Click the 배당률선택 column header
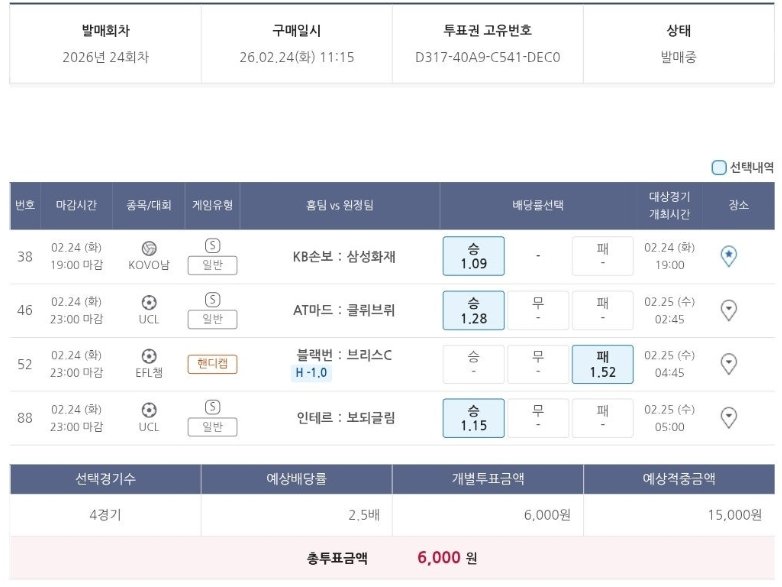This screenshot has height=587, width=782. [538, 205]
